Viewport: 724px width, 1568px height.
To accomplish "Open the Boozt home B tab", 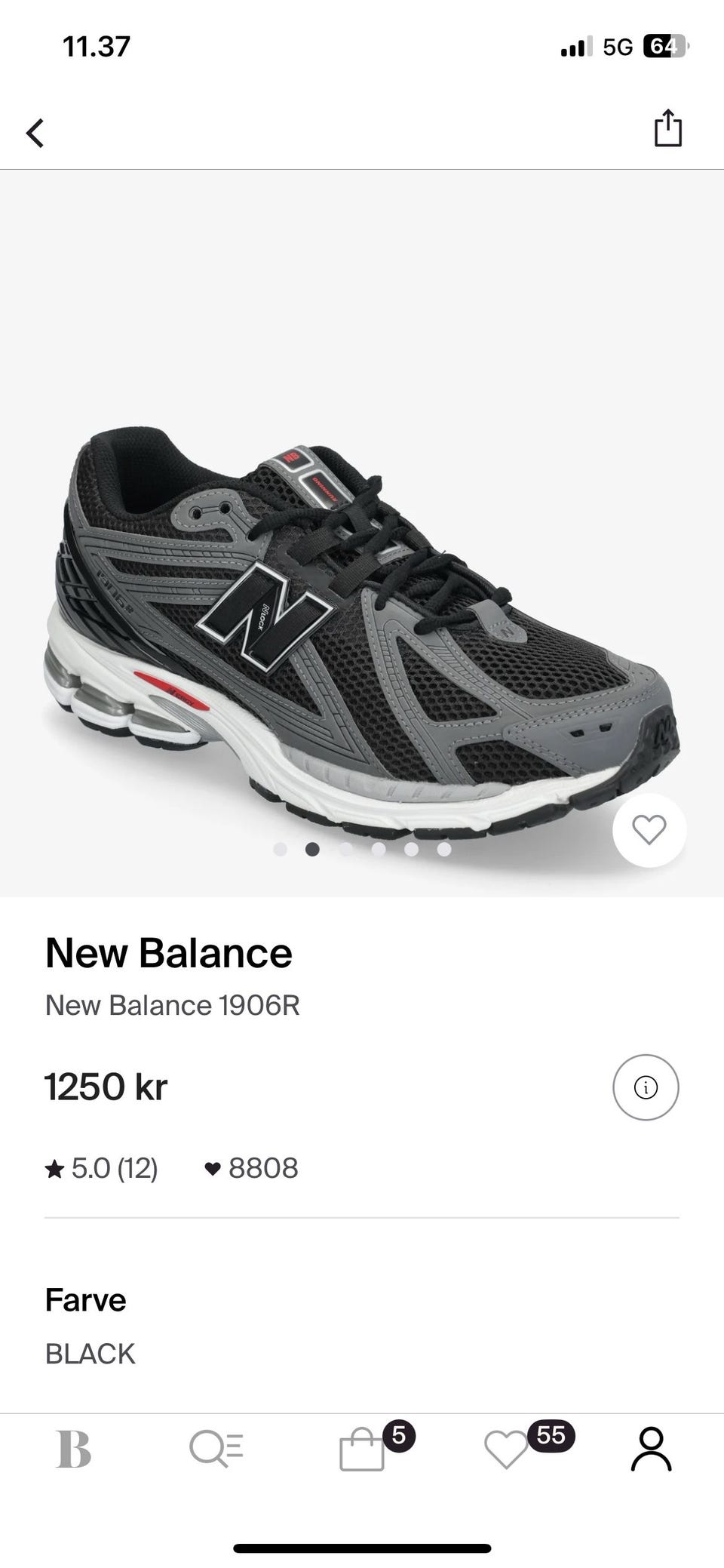I will point(74,1449).
